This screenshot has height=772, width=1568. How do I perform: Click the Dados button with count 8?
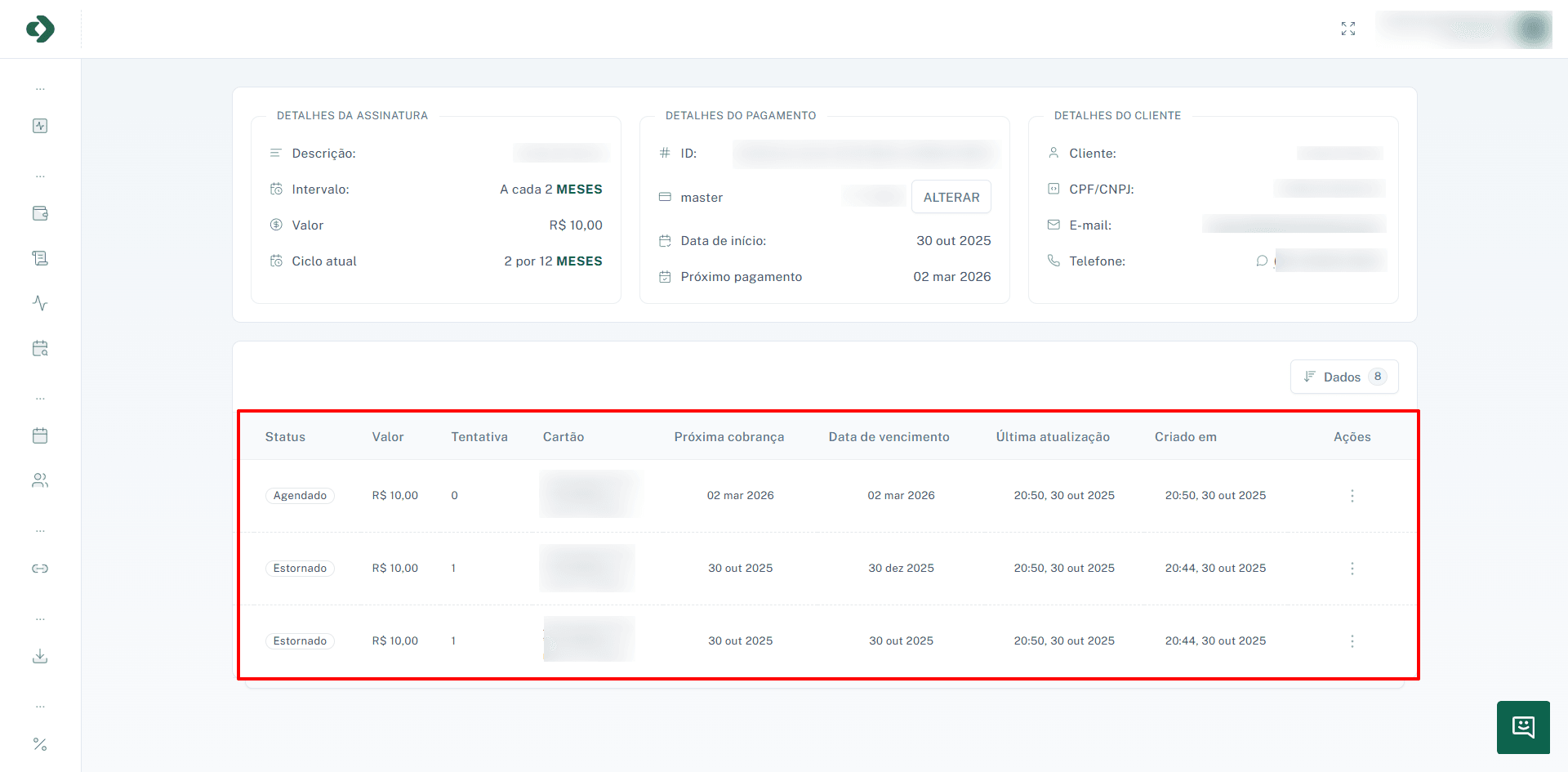1344,377
